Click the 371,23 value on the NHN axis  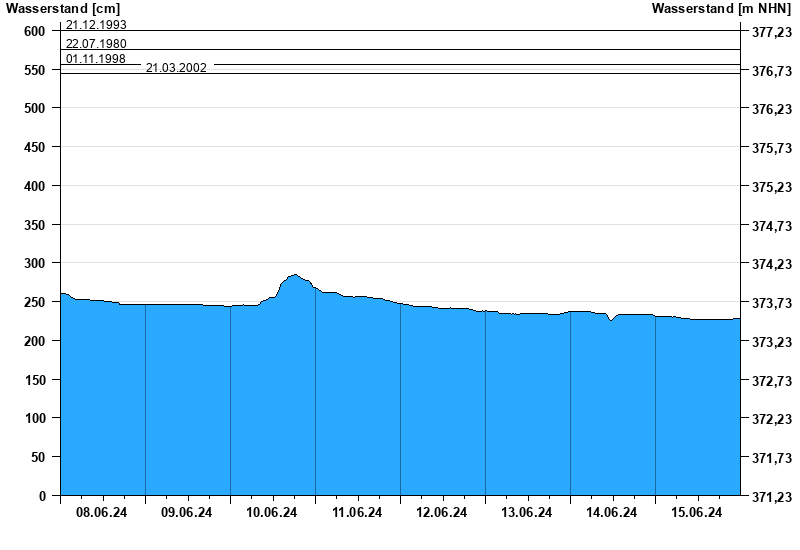769,497
